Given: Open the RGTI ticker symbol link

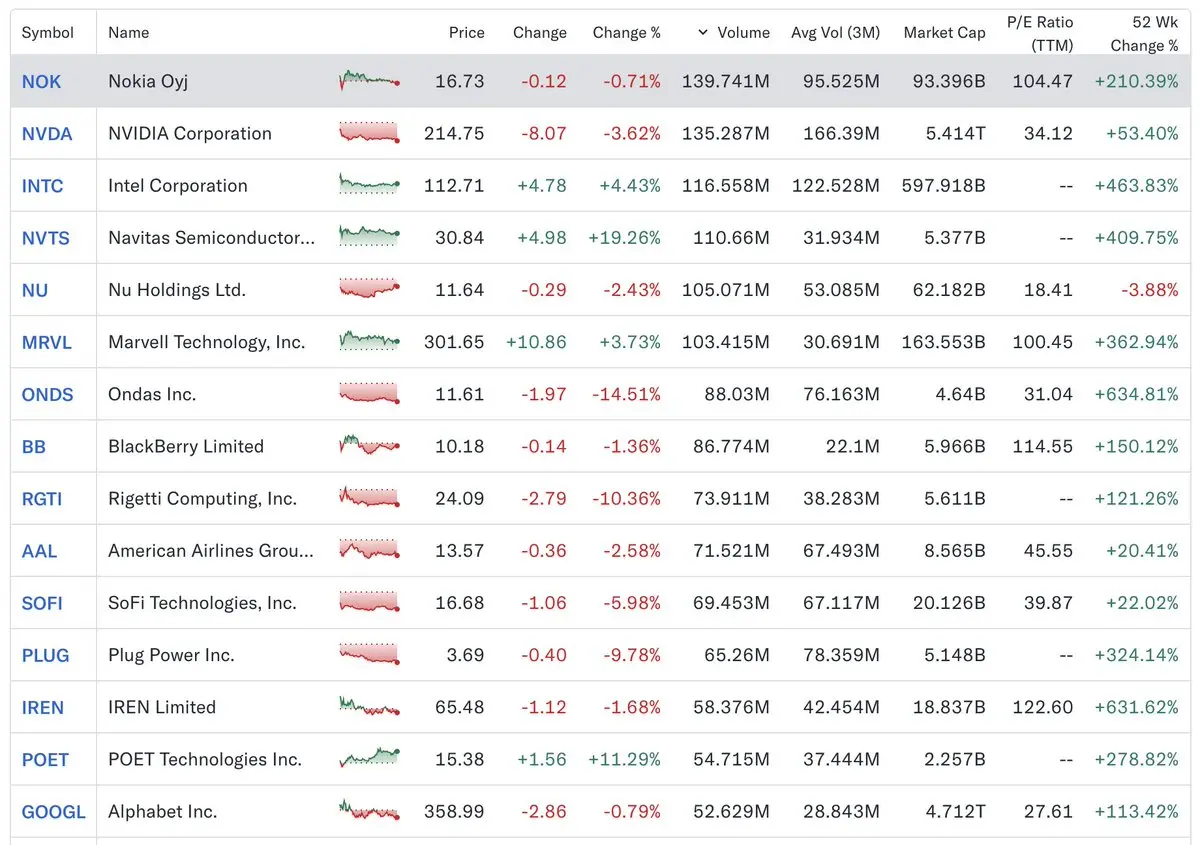Looking at the screenshot, I should point(42,499).
